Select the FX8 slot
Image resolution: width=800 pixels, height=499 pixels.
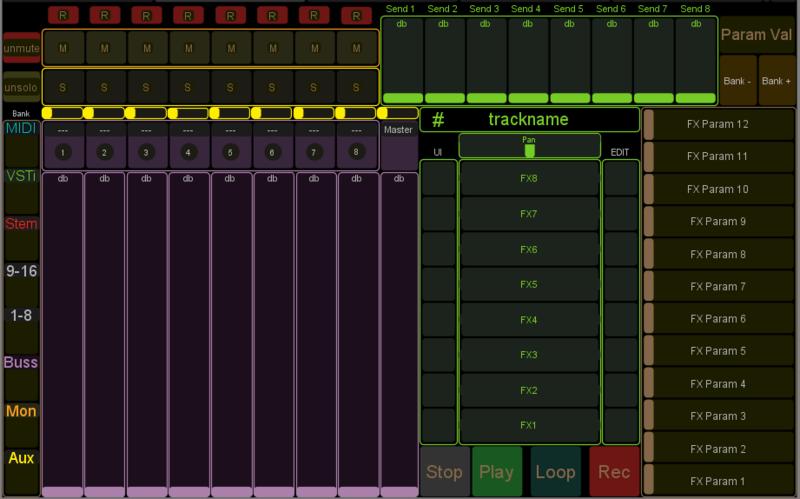pos(529,179)
